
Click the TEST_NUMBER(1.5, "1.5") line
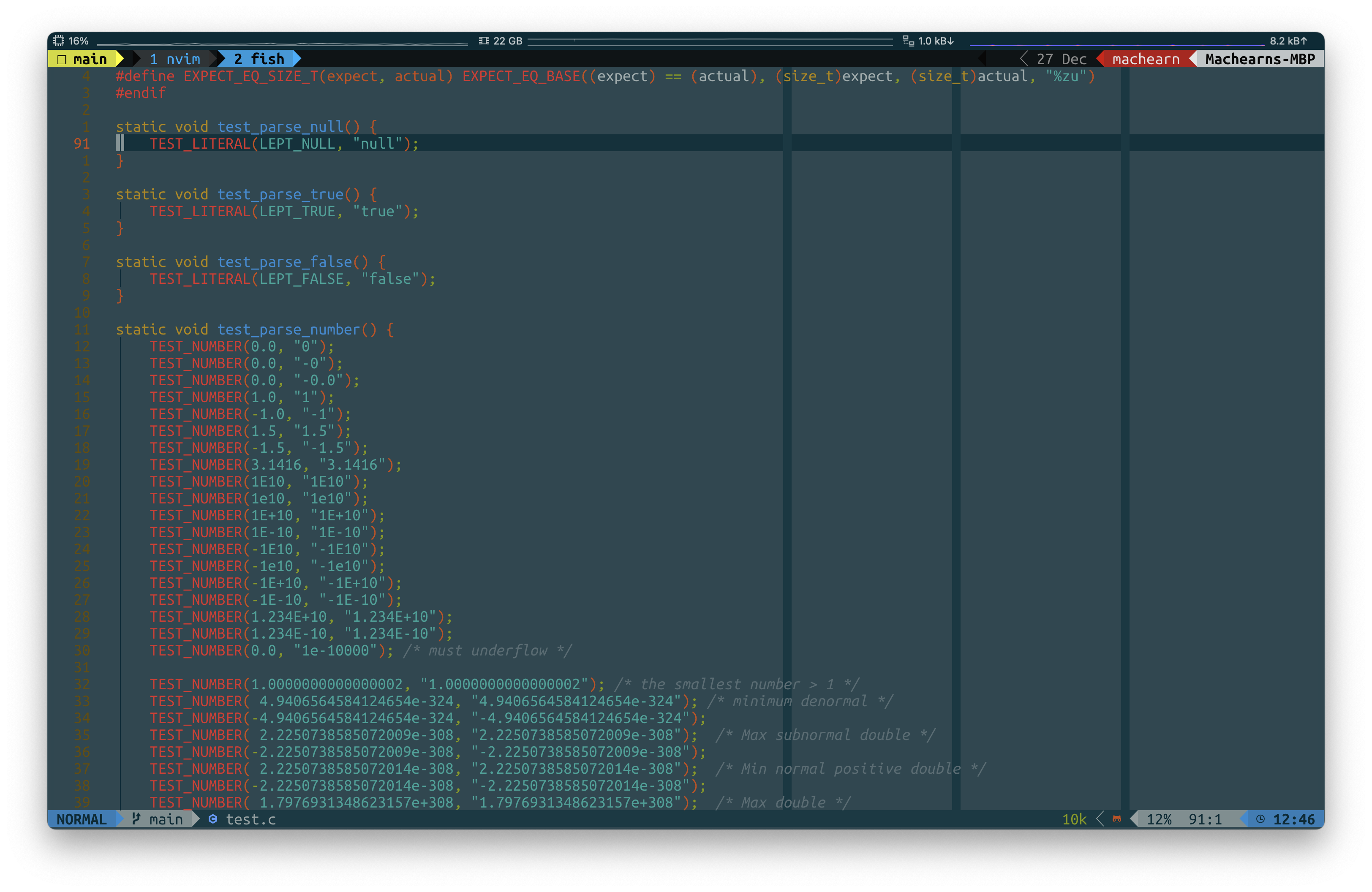pos(250,430)
